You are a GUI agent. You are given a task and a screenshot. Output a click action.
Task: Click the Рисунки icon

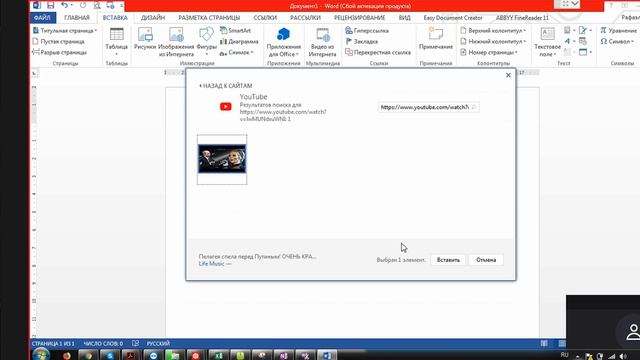[145, 39]
